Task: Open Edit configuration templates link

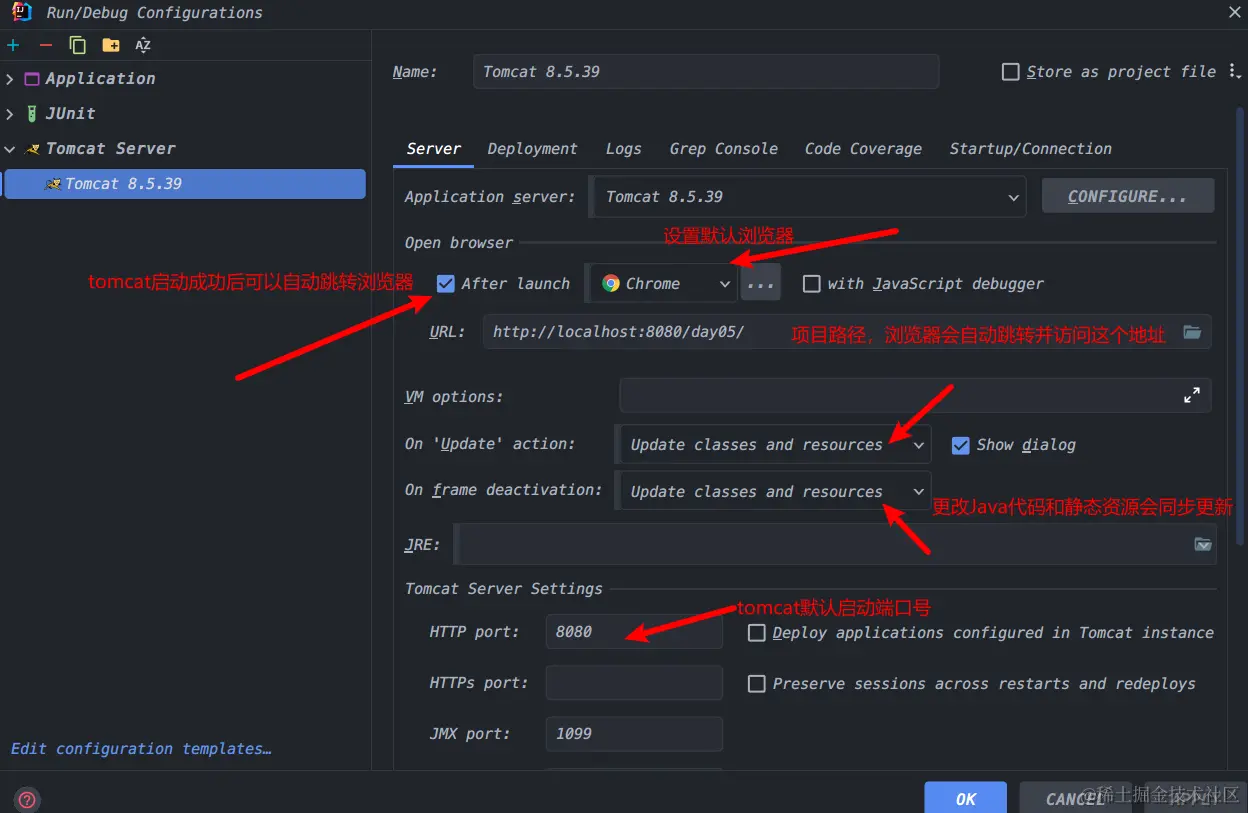Action: coord(141,749)
